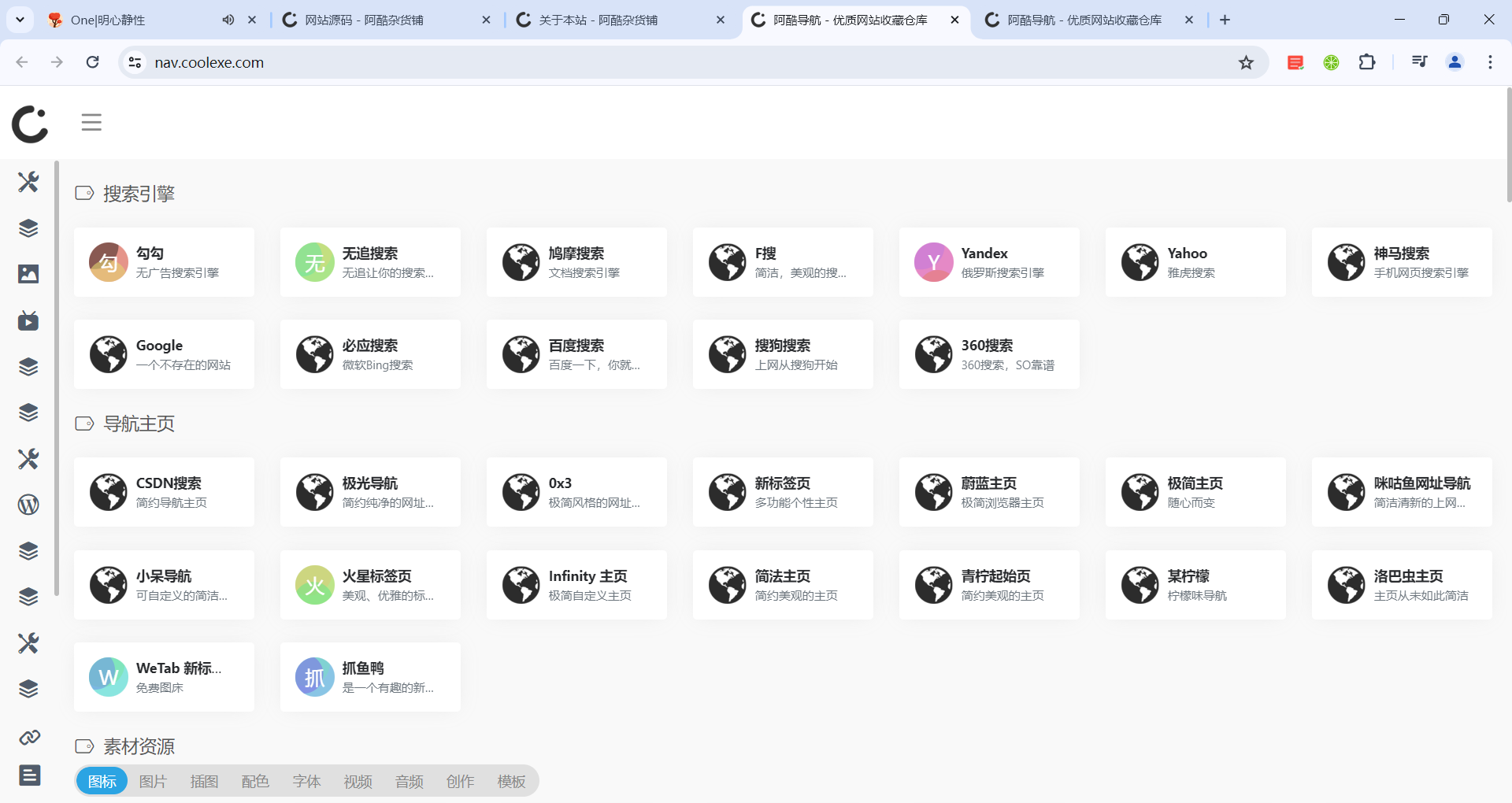The image size is (1512, 803).
Task: Select the 配色 tab
Action: pos(255,781)
